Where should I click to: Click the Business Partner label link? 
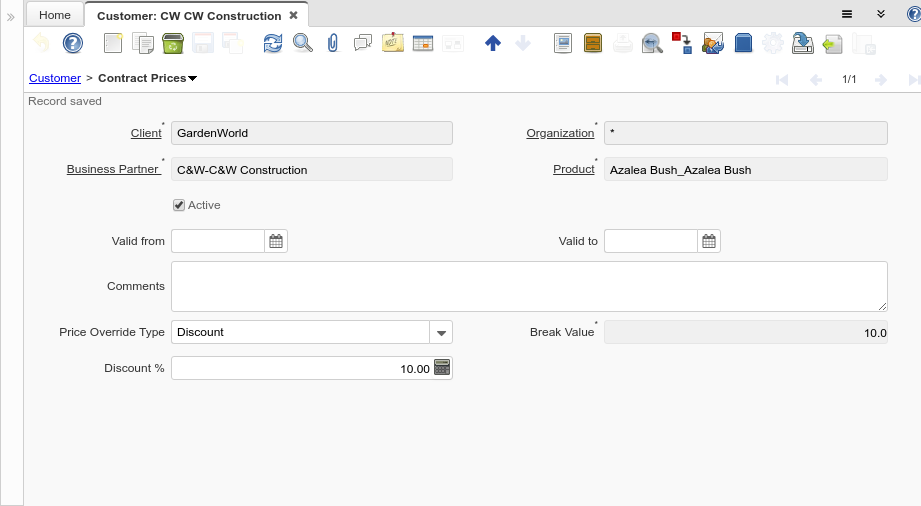[x=112, y=169]
